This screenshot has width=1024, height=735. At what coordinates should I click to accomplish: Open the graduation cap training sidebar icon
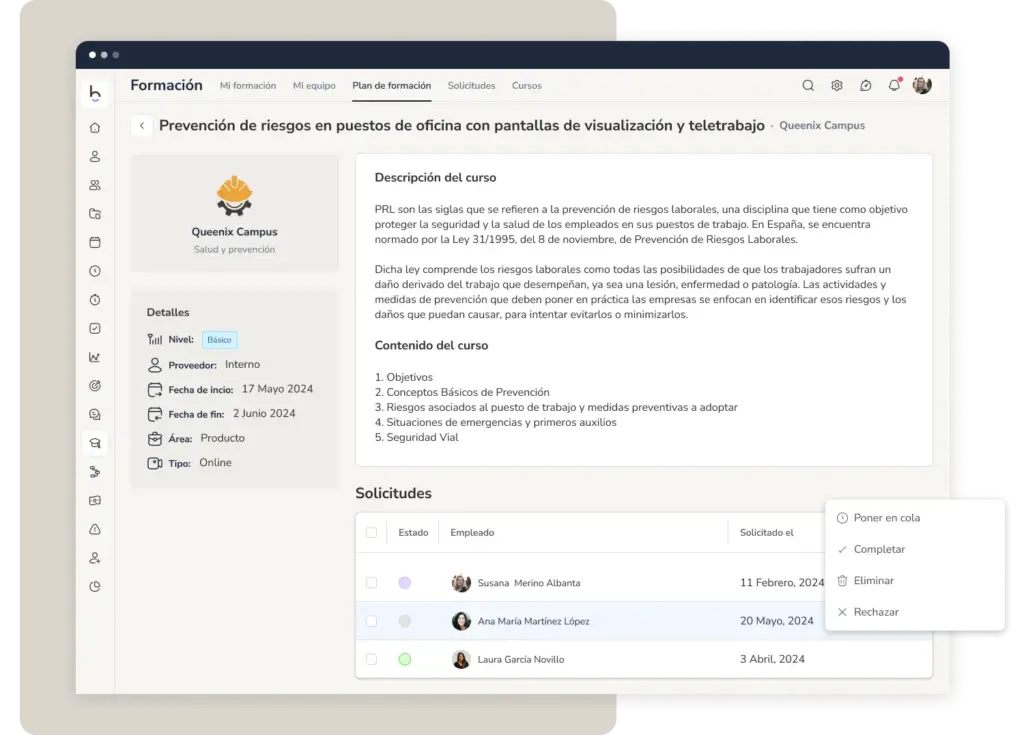tap(95, 443)
